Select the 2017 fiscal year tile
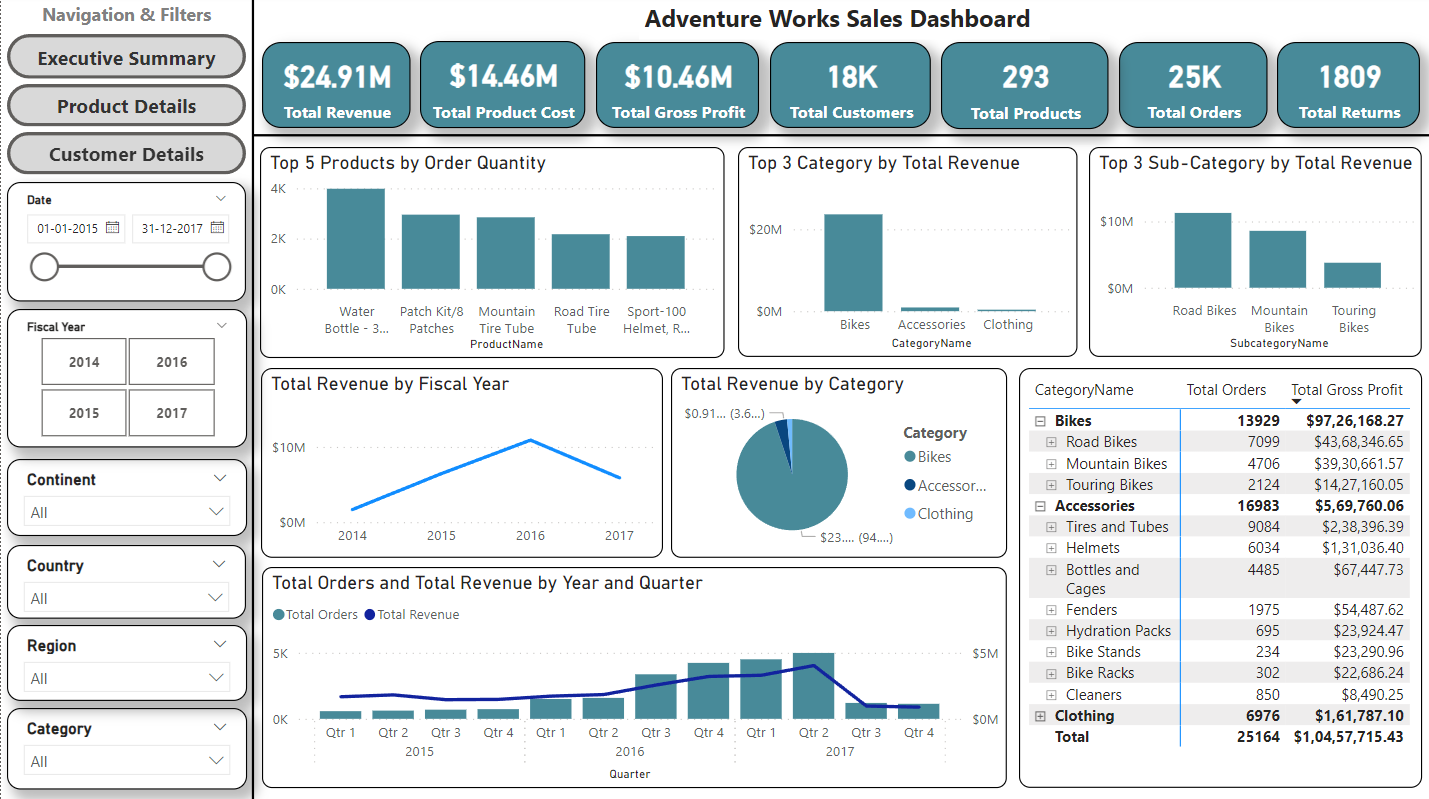Viewport: 1429px width, 799px height. [x=171, y=413]
